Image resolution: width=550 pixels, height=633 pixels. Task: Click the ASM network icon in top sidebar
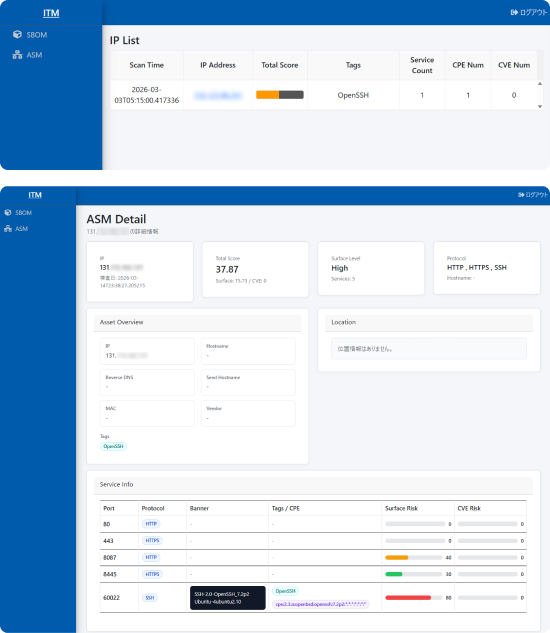[17, 54]
